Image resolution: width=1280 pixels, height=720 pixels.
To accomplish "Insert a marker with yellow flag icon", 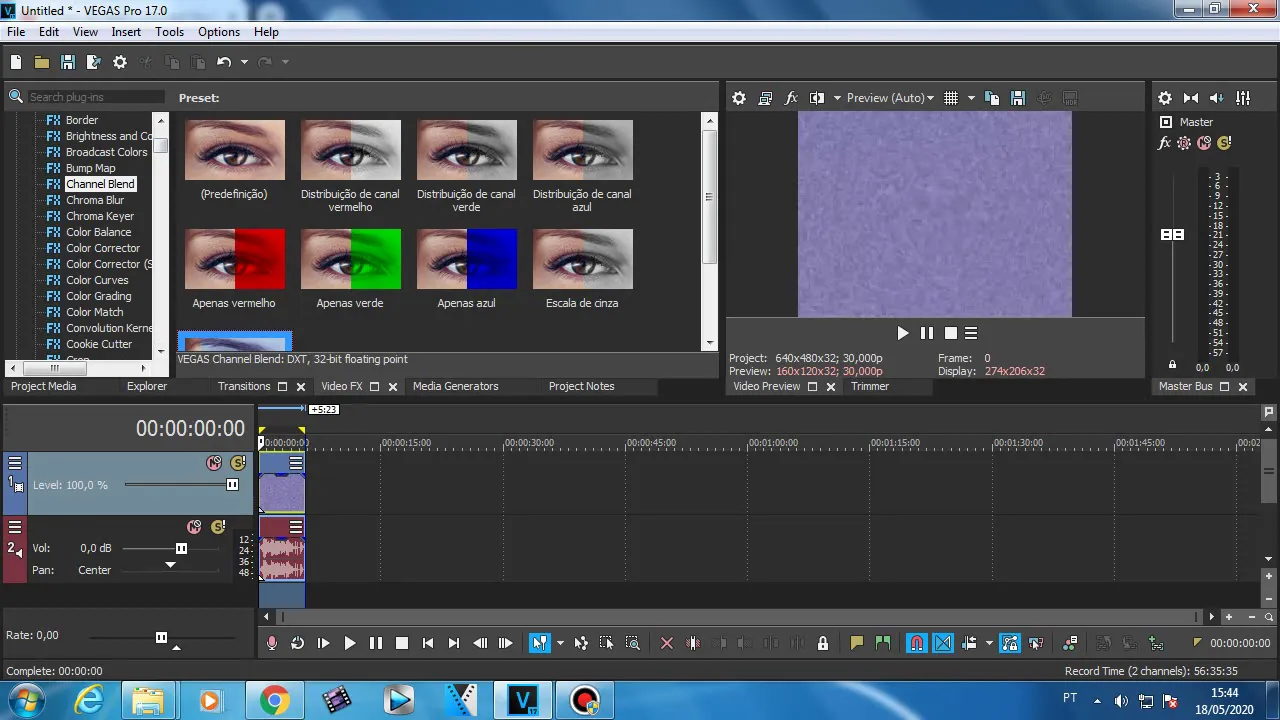I will click(x=857, y=643).
